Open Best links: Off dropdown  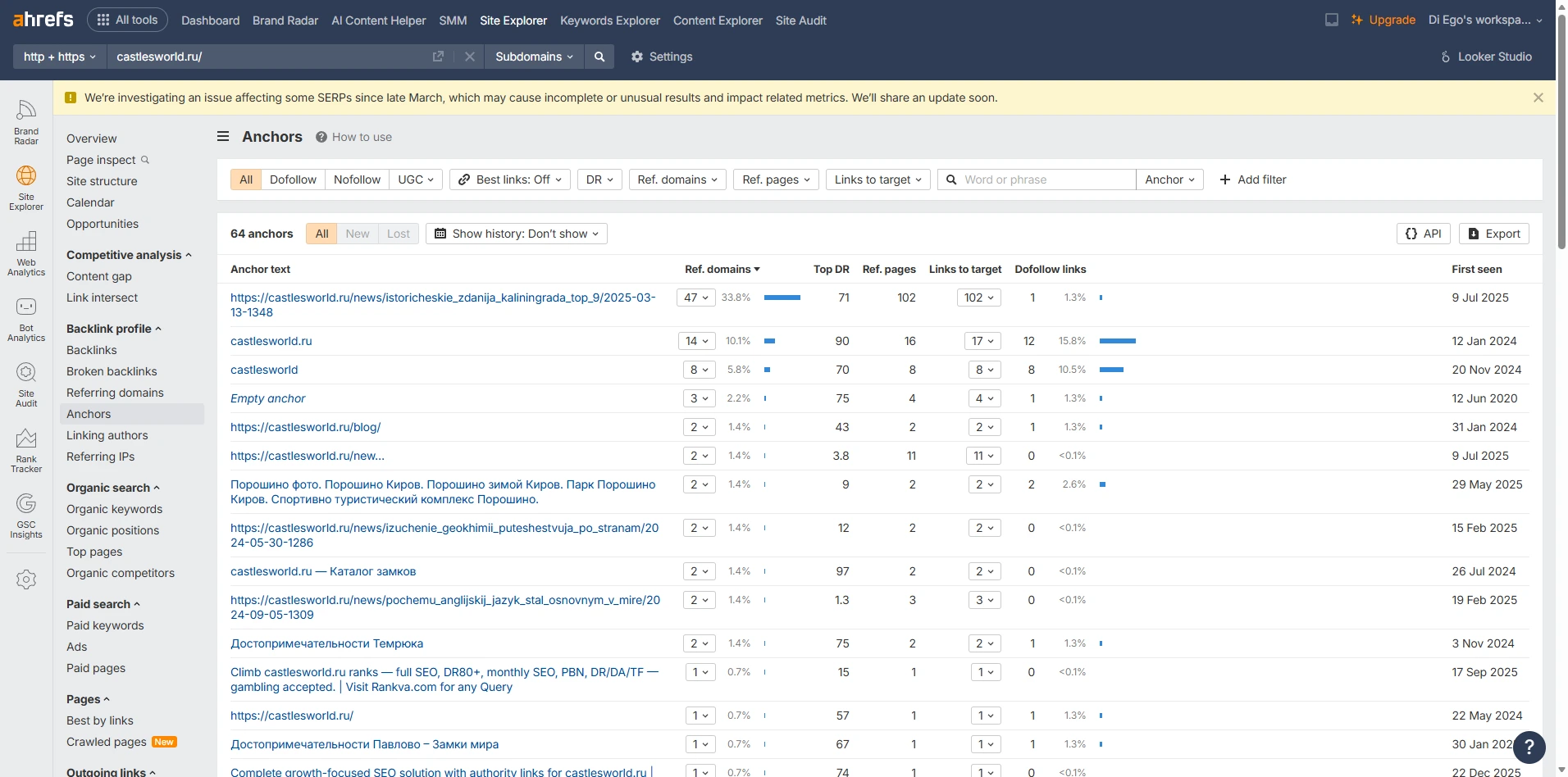[x=509, y=179]
